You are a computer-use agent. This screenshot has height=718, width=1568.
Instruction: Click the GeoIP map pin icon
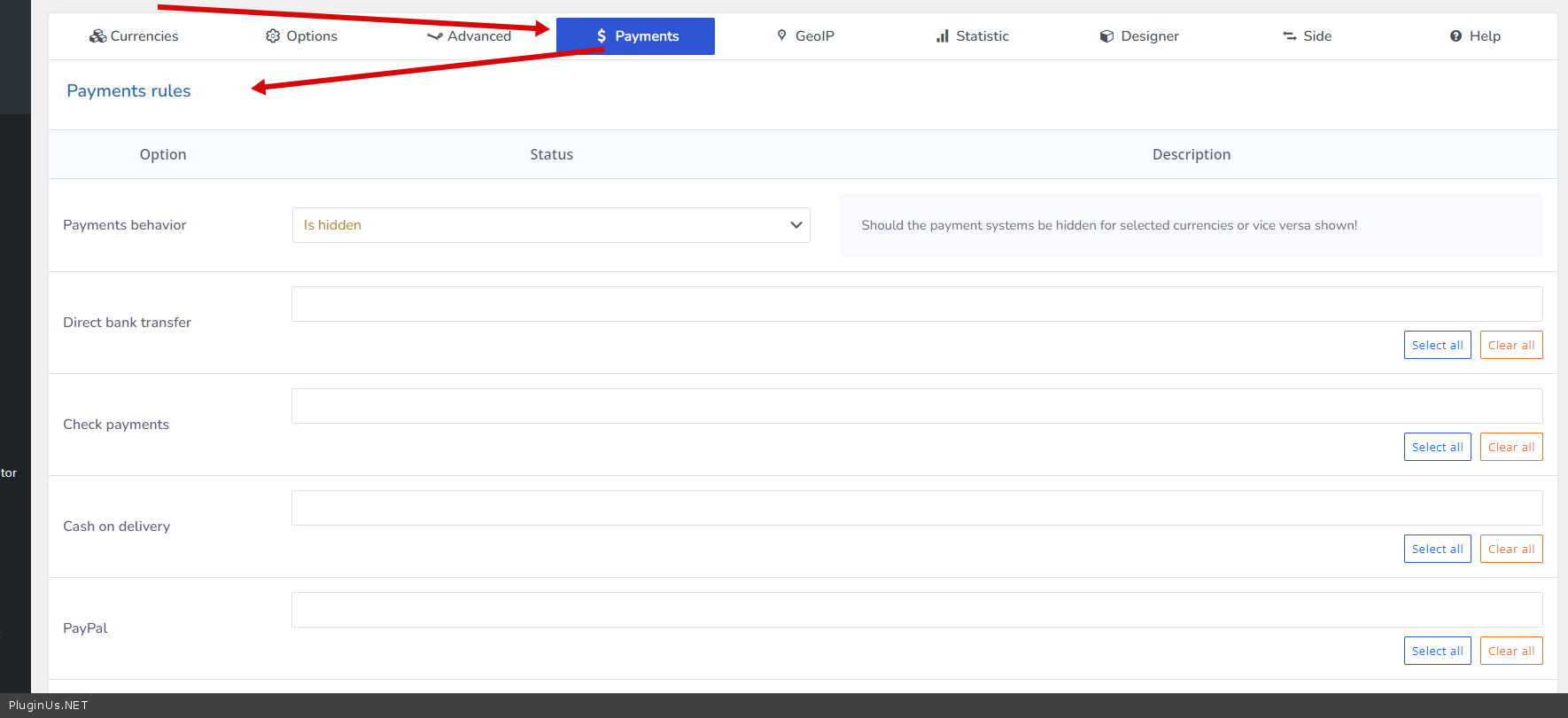(781, 35)
